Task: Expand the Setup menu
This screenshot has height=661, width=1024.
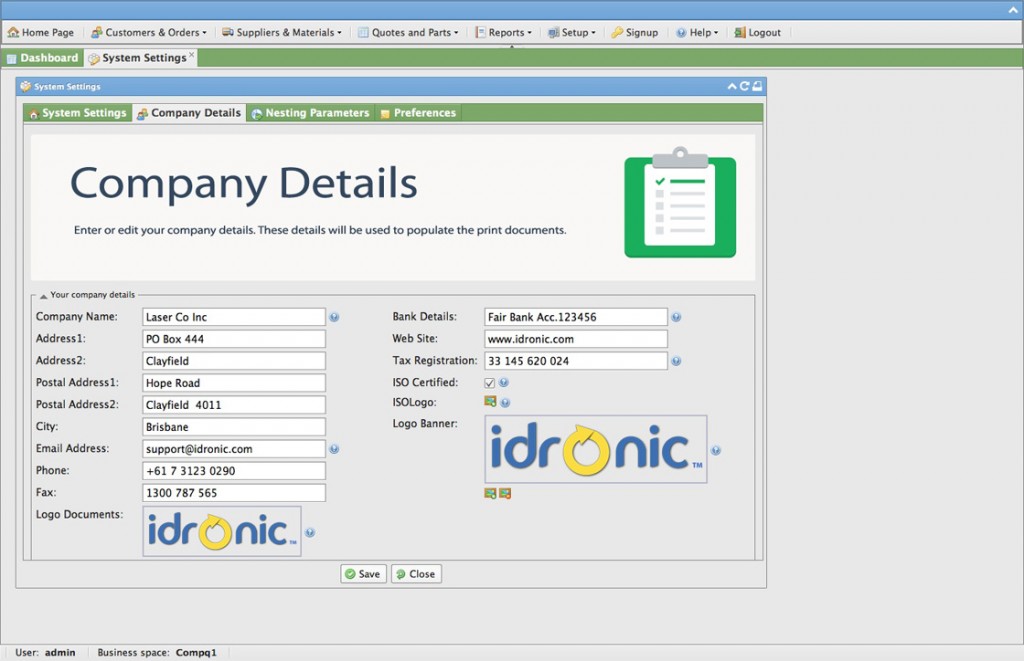Action: click(x=571, y=32)
